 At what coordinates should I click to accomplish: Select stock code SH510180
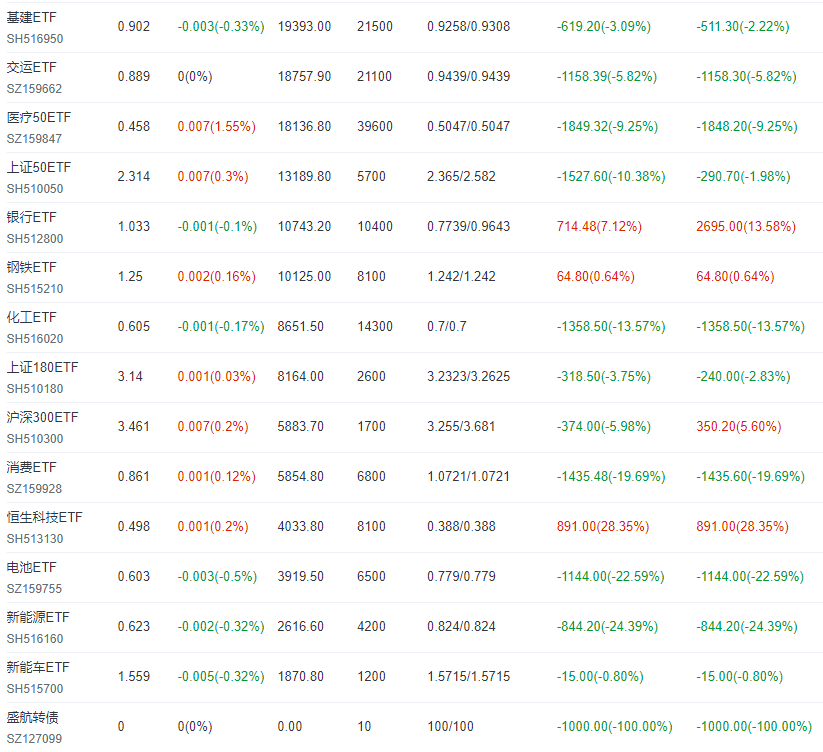pyautogui.click(x=35, y=389)
